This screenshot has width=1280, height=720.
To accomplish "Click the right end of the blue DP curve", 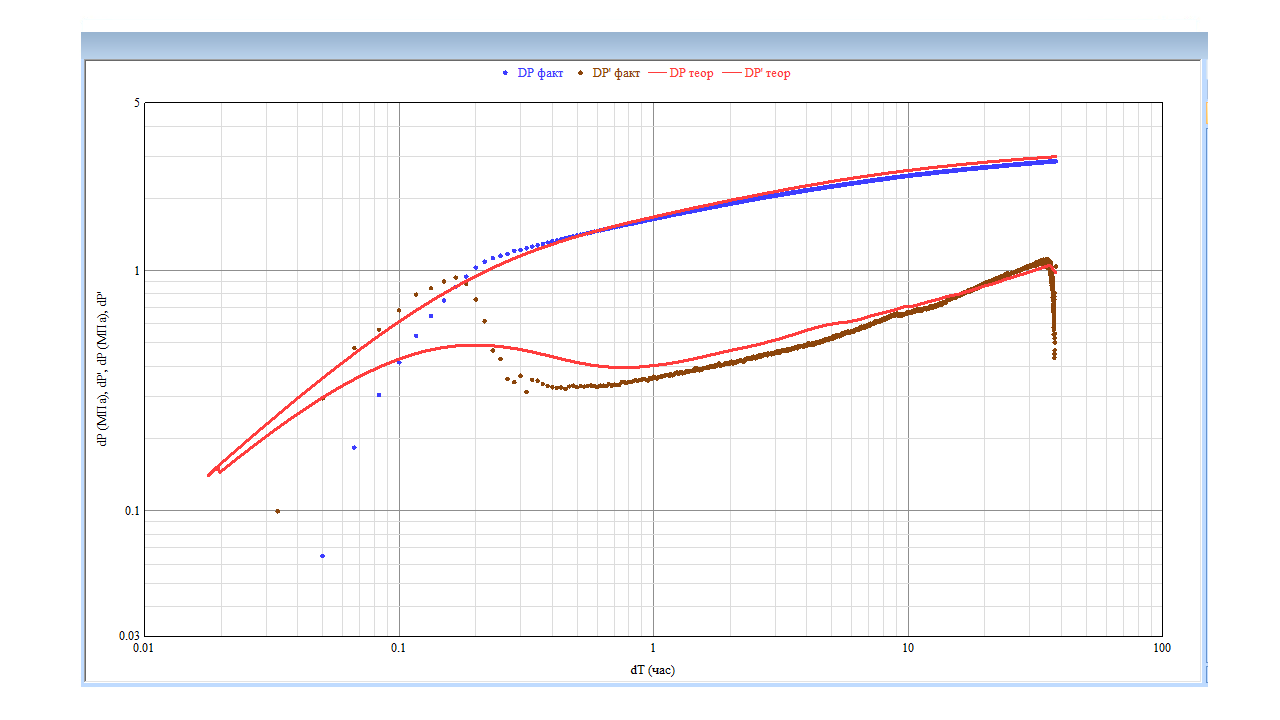I will (x=1054, y=161).
